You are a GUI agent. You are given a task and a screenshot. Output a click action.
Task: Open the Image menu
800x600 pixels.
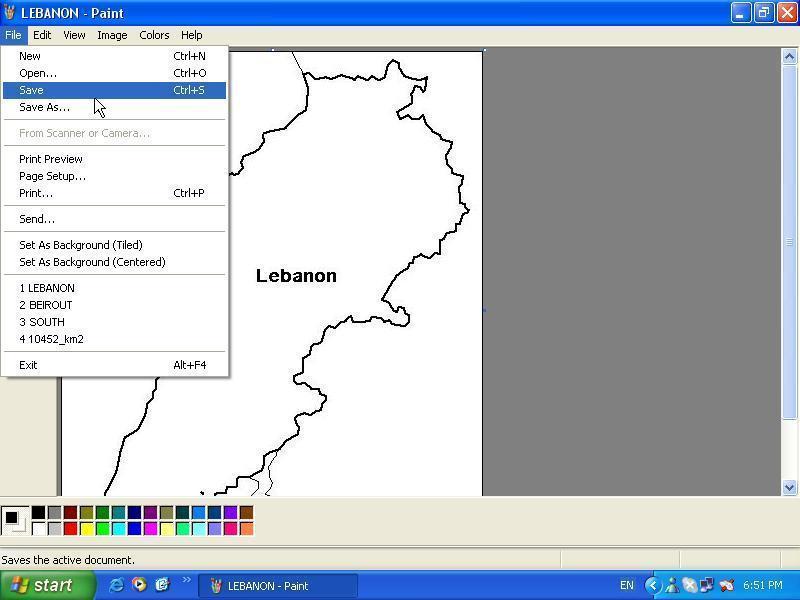click(x=112, y=35)
